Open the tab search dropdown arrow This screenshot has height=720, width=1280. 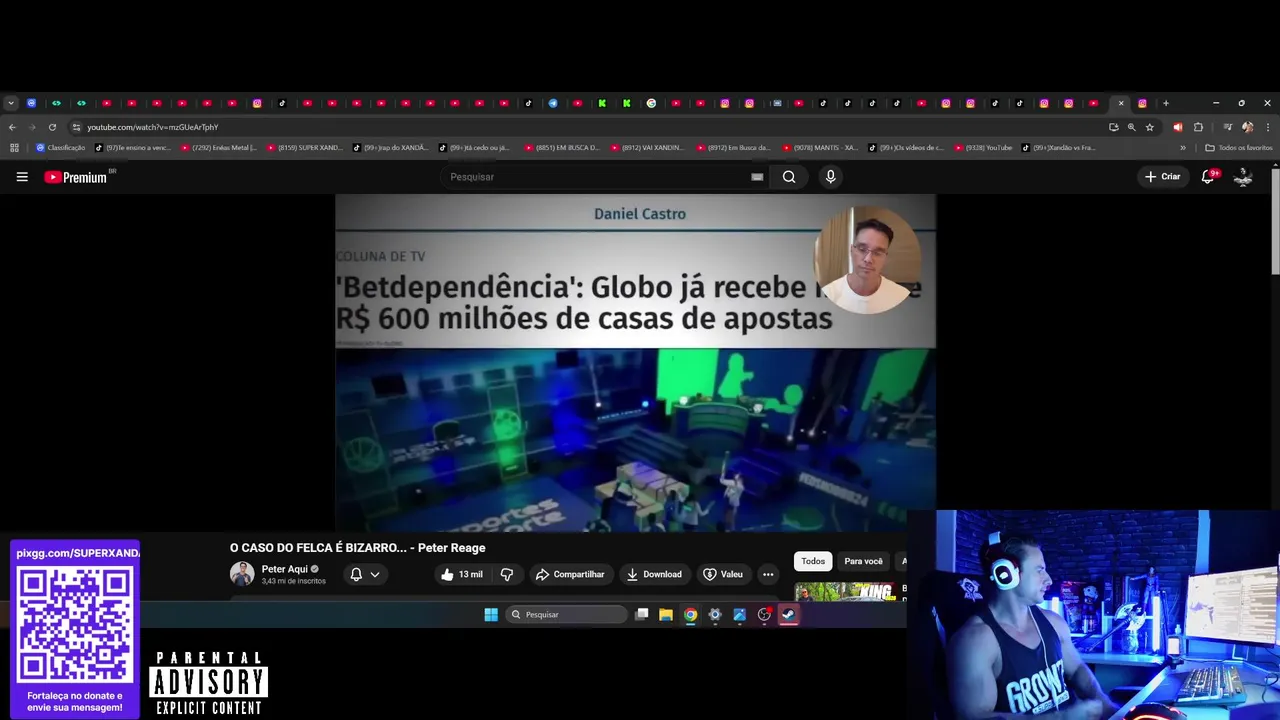click(10, 103)
